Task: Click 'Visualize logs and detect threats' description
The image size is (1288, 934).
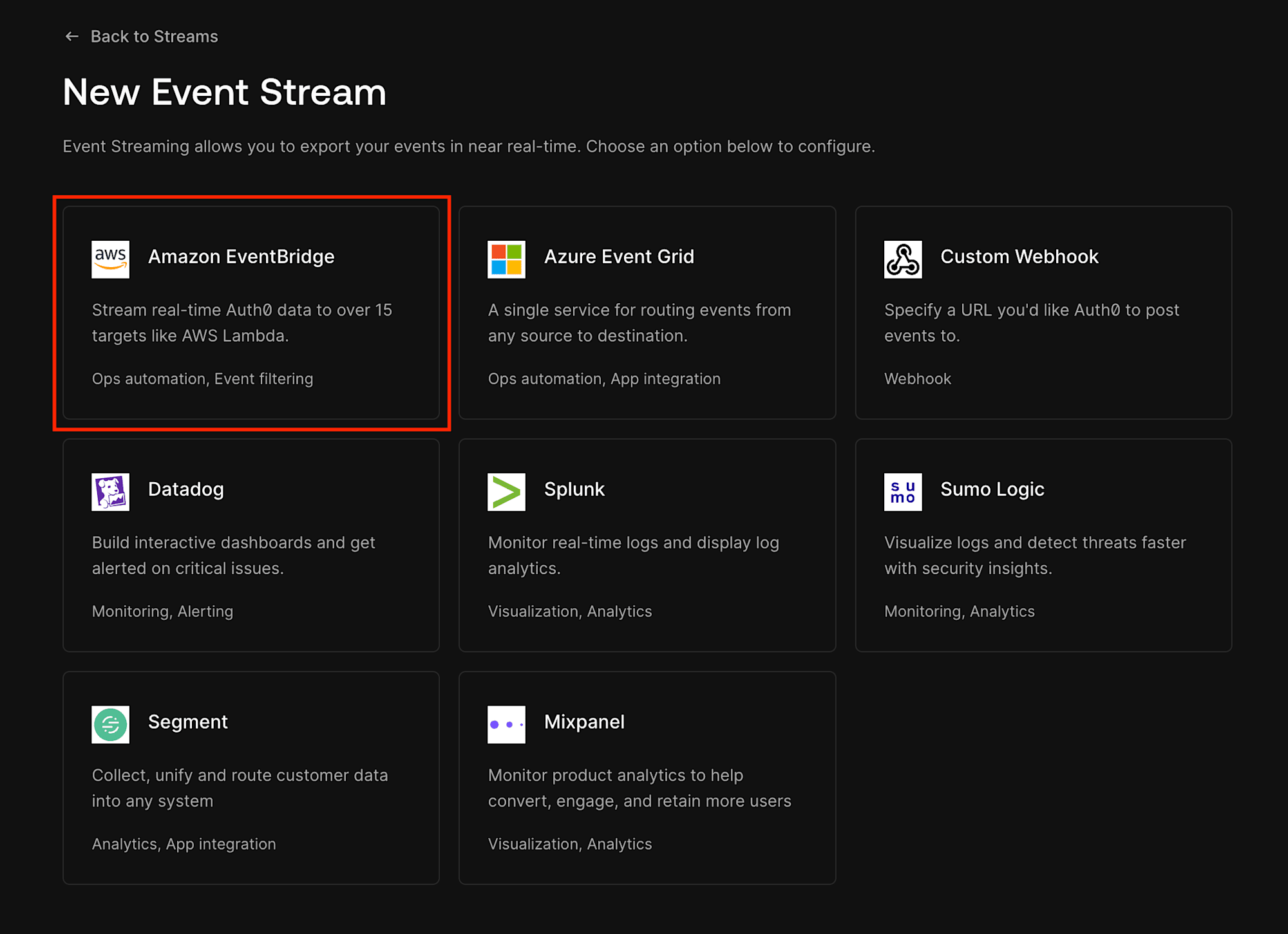Action: [x=1035, y=556]
